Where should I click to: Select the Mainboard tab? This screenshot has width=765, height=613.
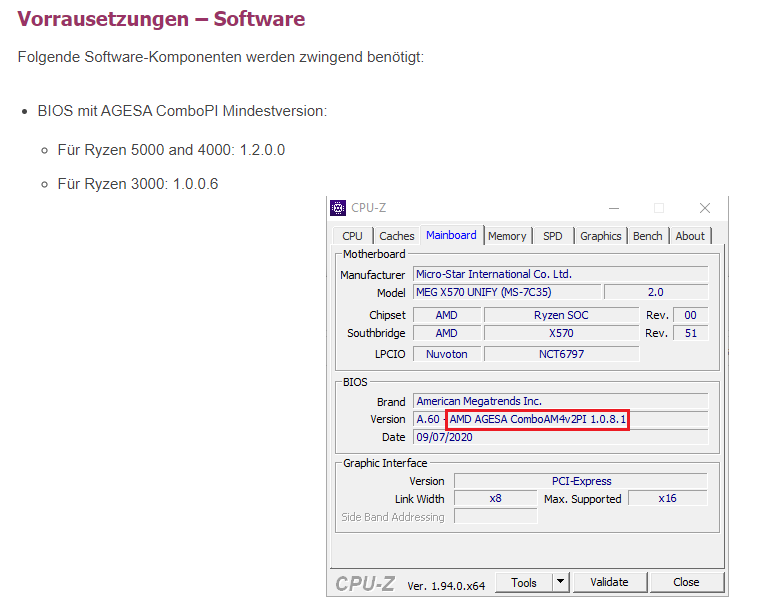(451, 235)
